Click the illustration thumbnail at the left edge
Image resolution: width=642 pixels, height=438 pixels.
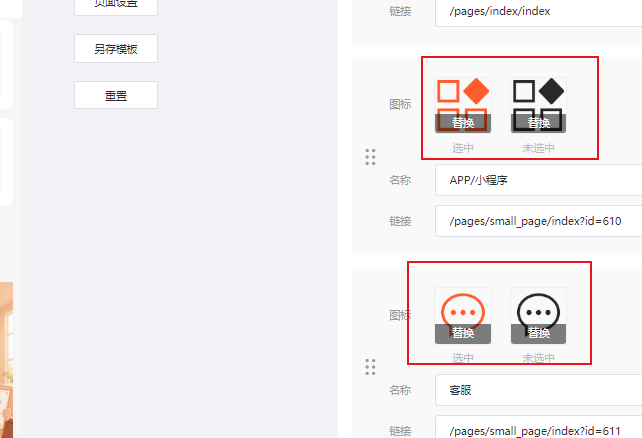coord(6,360)
